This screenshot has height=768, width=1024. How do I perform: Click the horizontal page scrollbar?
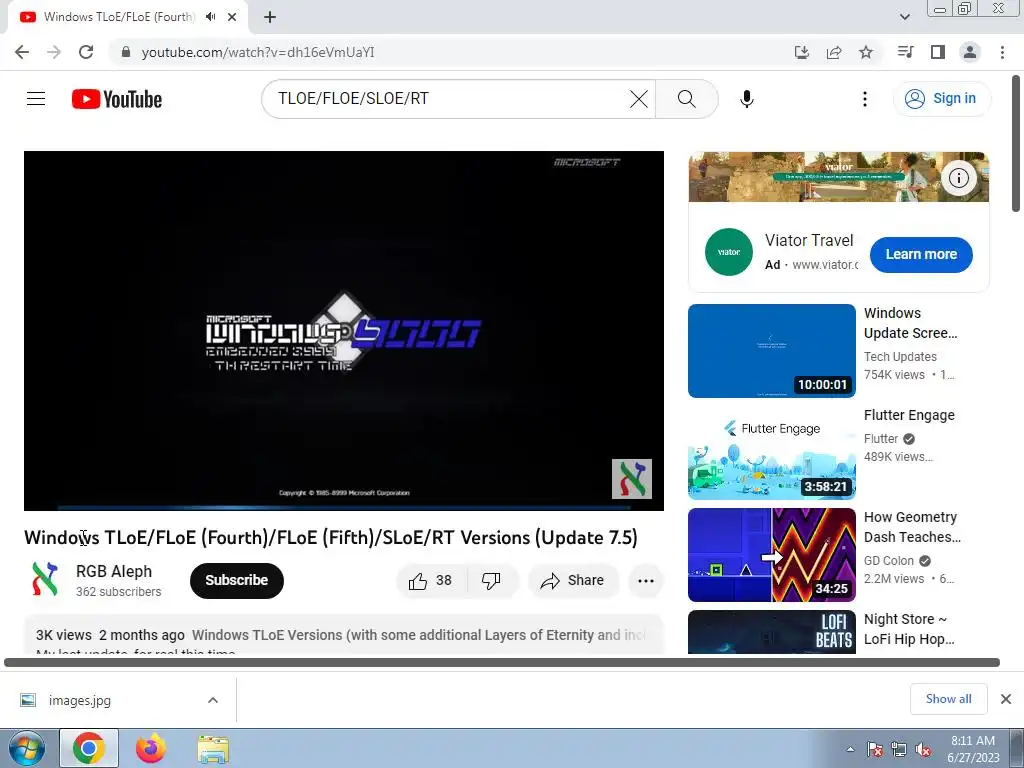tap(502, 662)
